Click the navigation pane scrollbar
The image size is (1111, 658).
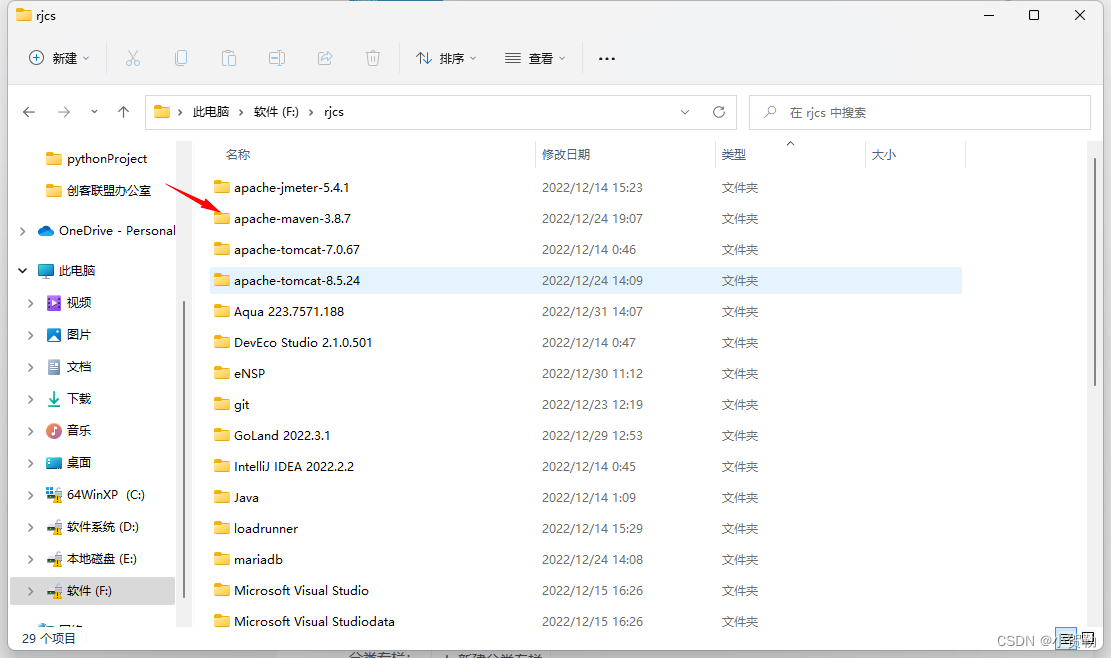coord(184,449)
